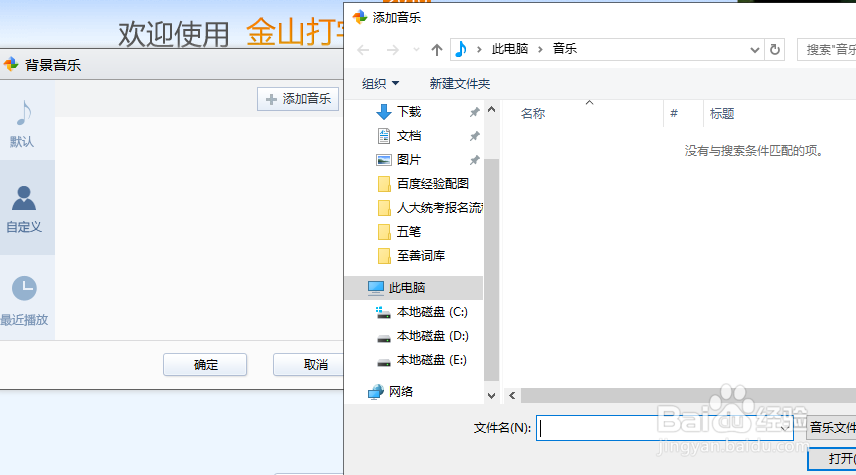This screenshot has height=475, width=856.
Task: Click the 添加音乐 button in 背景音乐 window
Action: (x=298, y=99)
